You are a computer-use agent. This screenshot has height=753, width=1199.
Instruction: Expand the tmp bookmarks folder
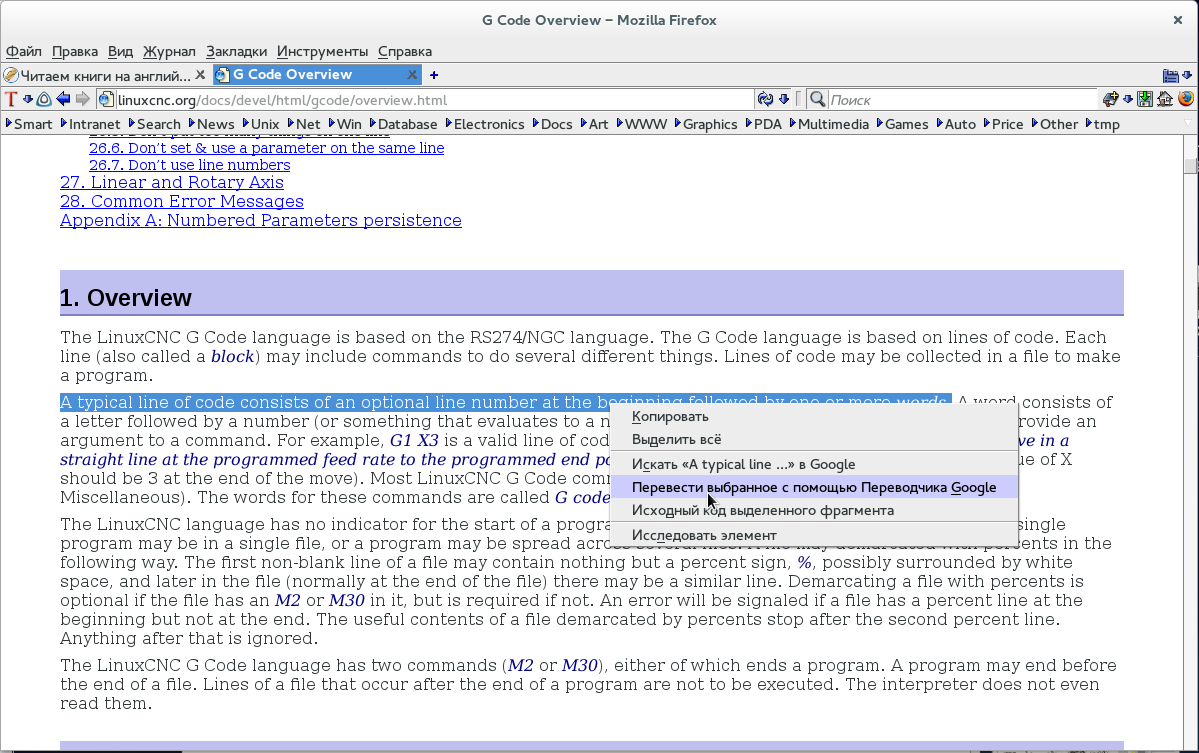[1102, 124]
